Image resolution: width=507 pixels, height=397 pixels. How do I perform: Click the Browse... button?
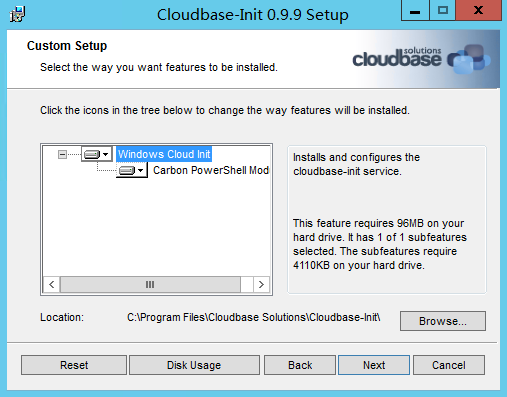click(443, 321)
